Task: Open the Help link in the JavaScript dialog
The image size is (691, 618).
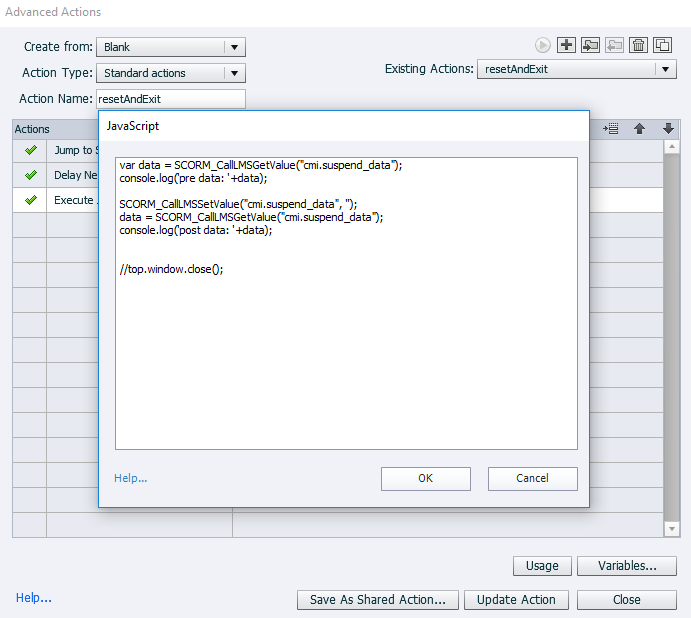Action: pos(130,478)
